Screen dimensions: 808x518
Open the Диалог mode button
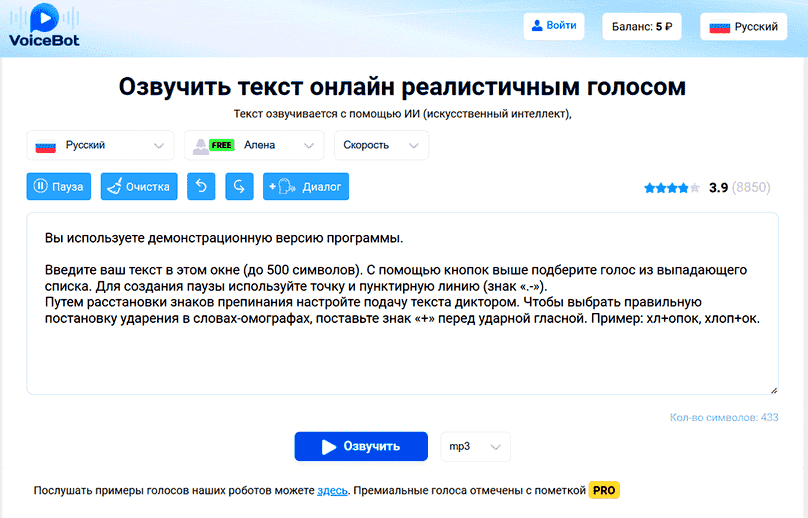(306, 186)
